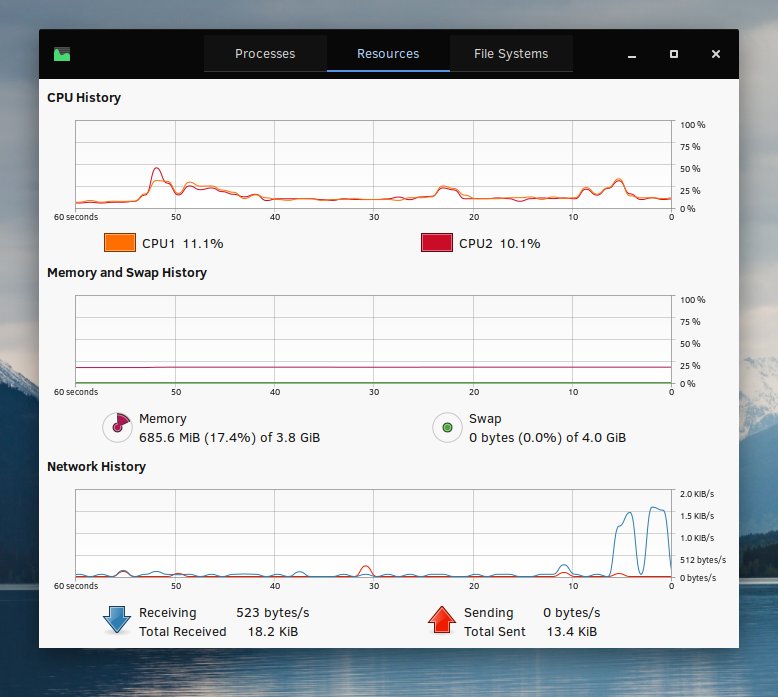The image size is (778, 697).
Task: Open the CPU2 red color swatch
Action: click(x=437, y=243)
